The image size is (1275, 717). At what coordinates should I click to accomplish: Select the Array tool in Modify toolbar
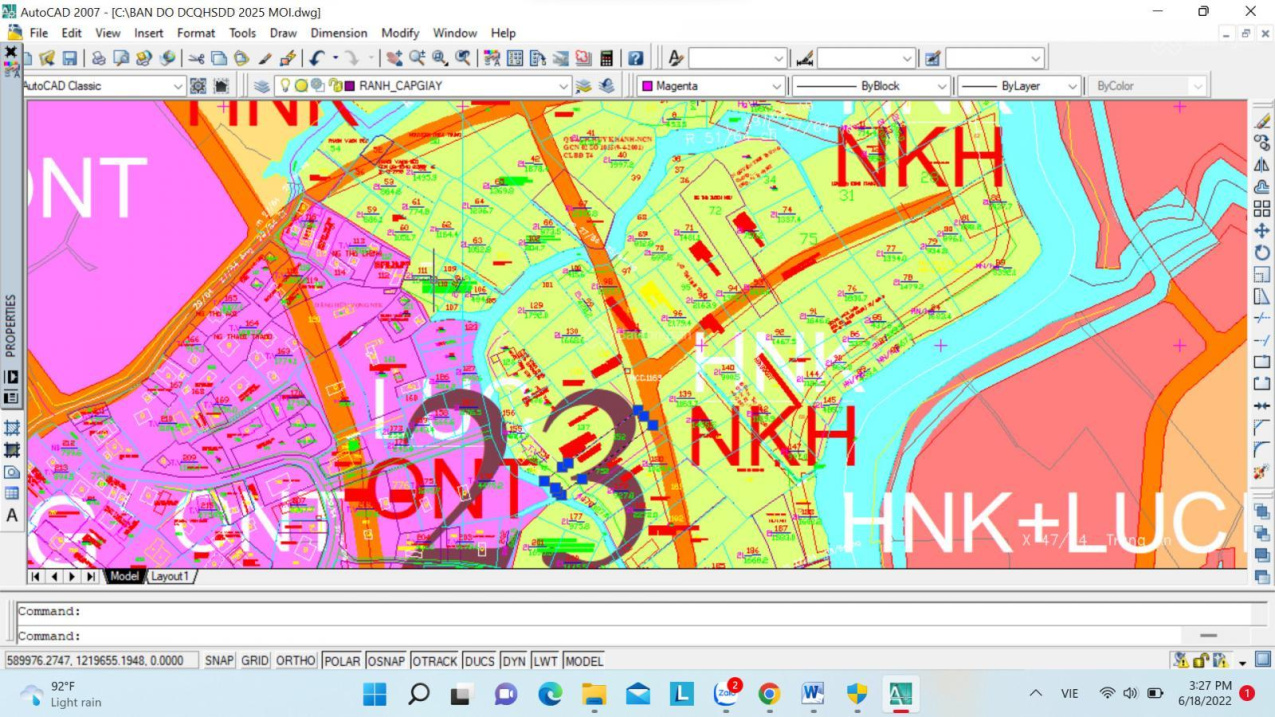(1262, 209)
